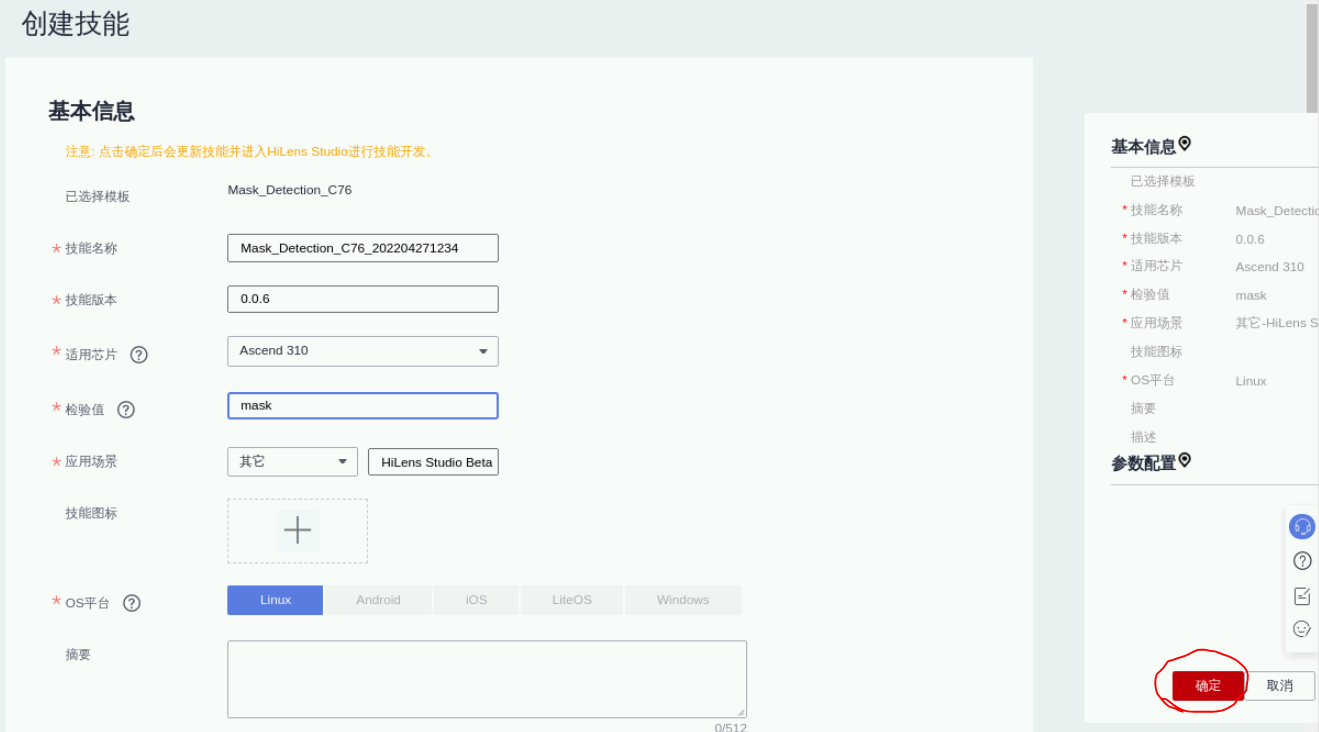Screen dimensions: 1319x732
Task: Open the Ascend 310 chip dropdown
Action: point(362,351)
